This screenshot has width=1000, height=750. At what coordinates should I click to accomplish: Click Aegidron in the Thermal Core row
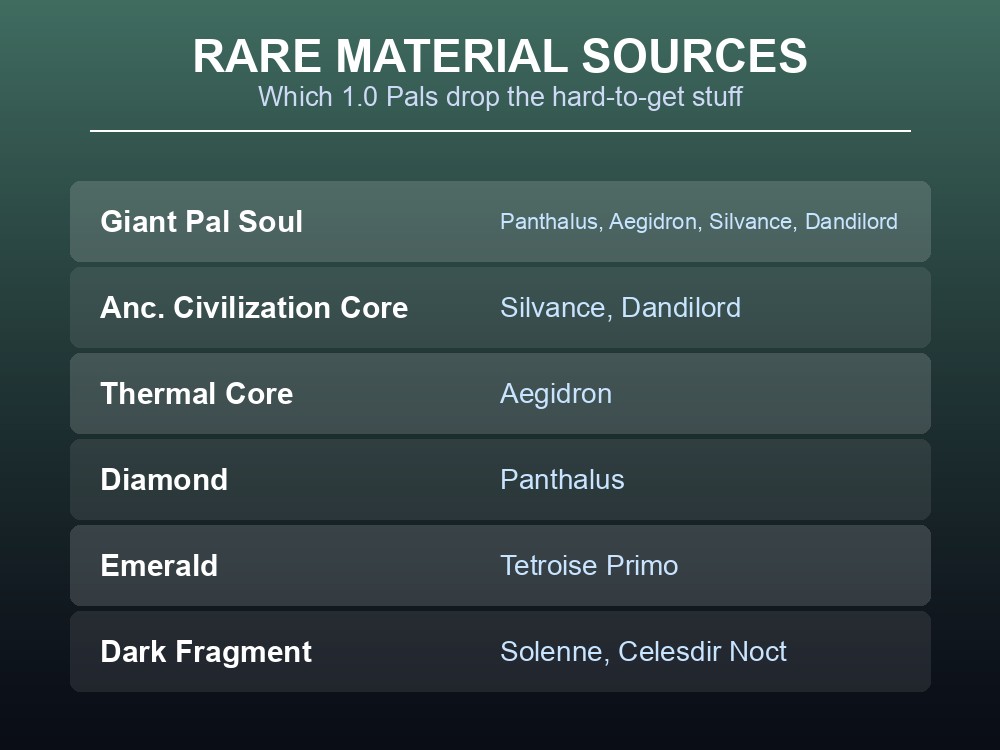[555, 394]
